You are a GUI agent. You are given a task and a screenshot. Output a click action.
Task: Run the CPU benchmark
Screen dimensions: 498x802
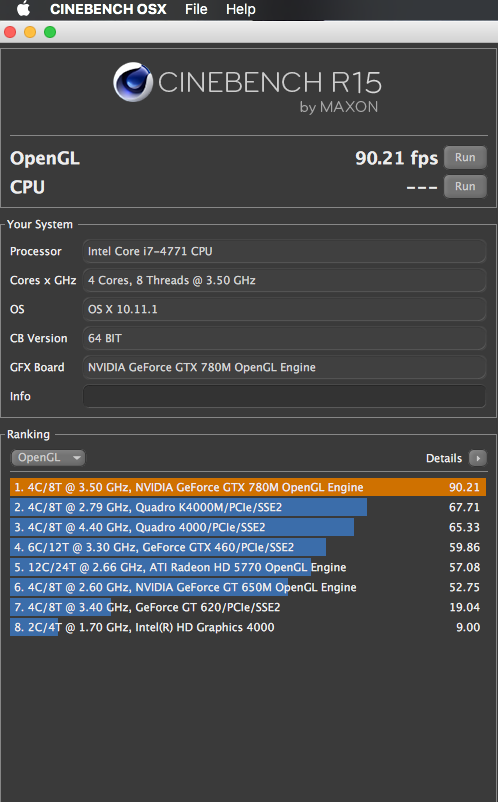pyautogui.click(x=465, y=186)
